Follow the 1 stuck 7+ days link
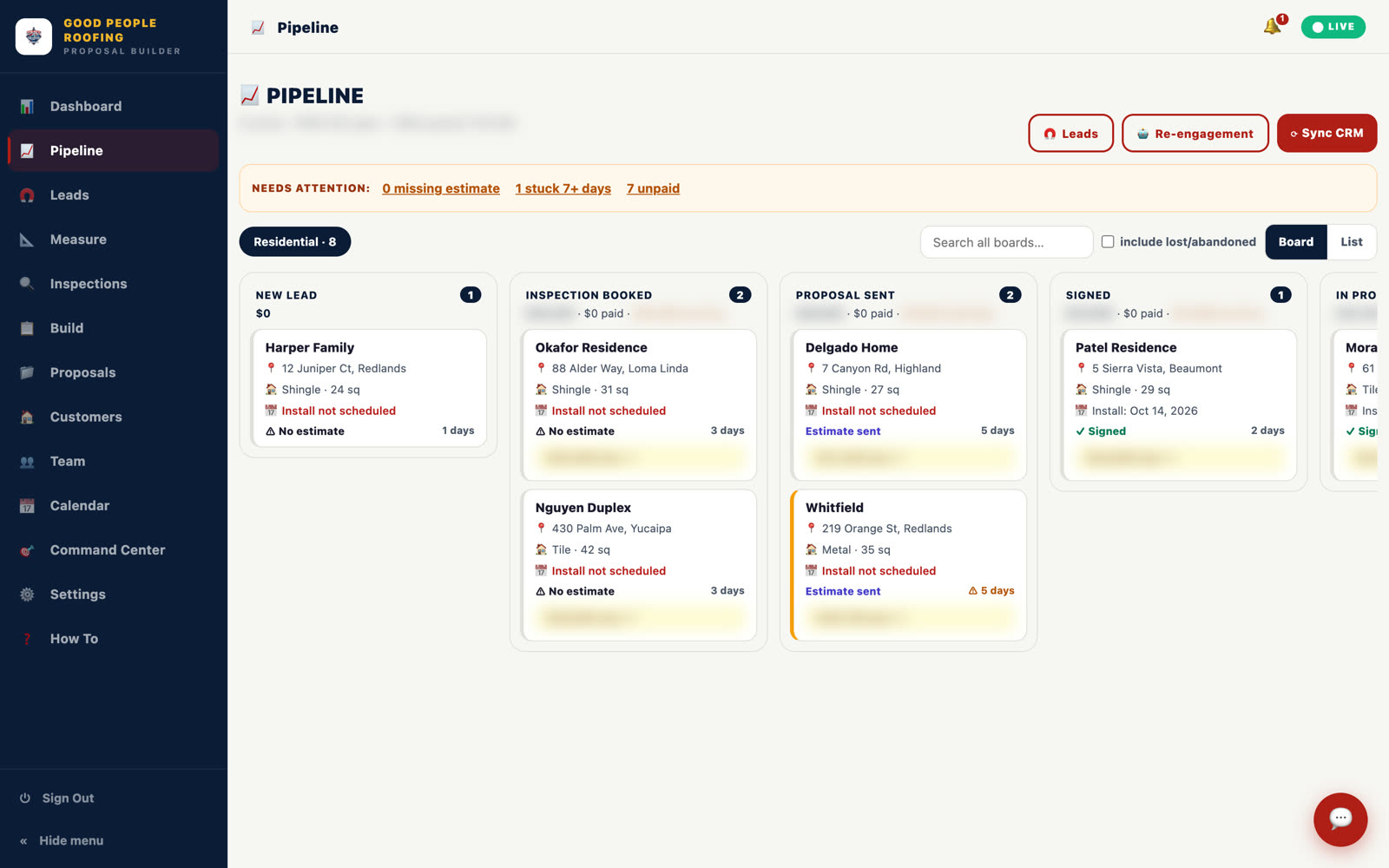This screenshot has width=1389, height=868. [x=563, y=188]
